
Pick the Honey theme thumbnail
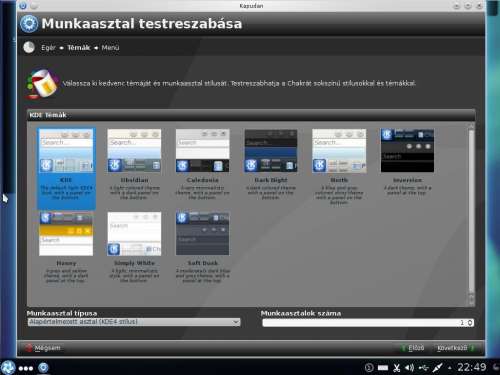66,234
